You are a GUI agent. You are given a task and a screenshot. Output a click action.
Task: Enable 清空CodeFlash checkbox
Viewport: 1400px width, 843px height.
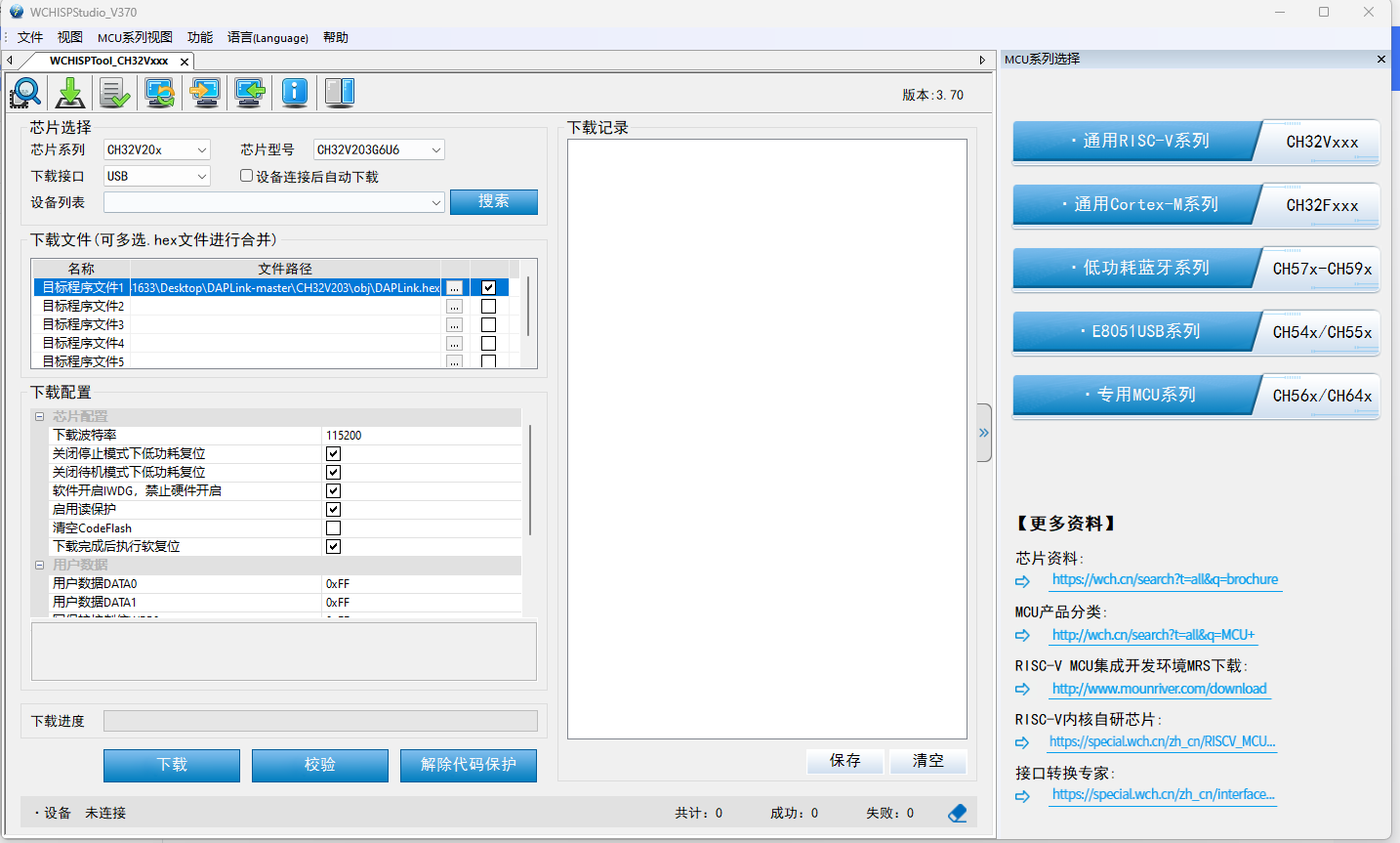pos(333,527)
